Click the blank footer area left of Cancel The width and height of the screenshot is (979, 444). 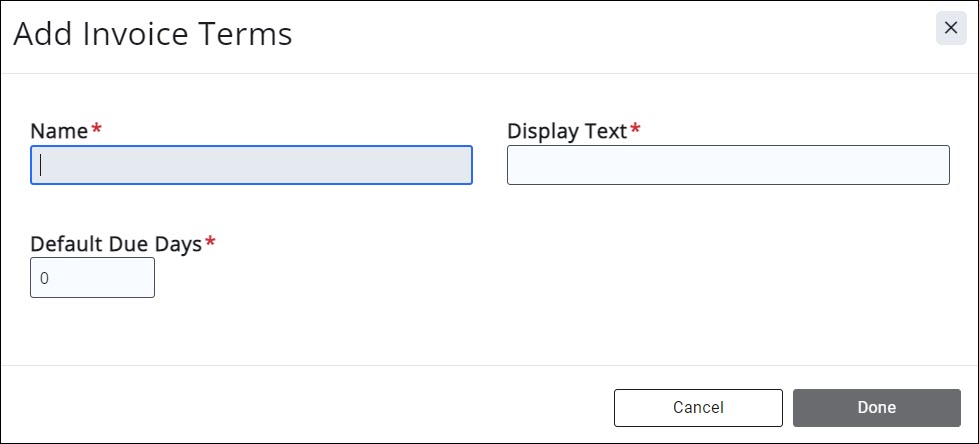coord(300,407)
